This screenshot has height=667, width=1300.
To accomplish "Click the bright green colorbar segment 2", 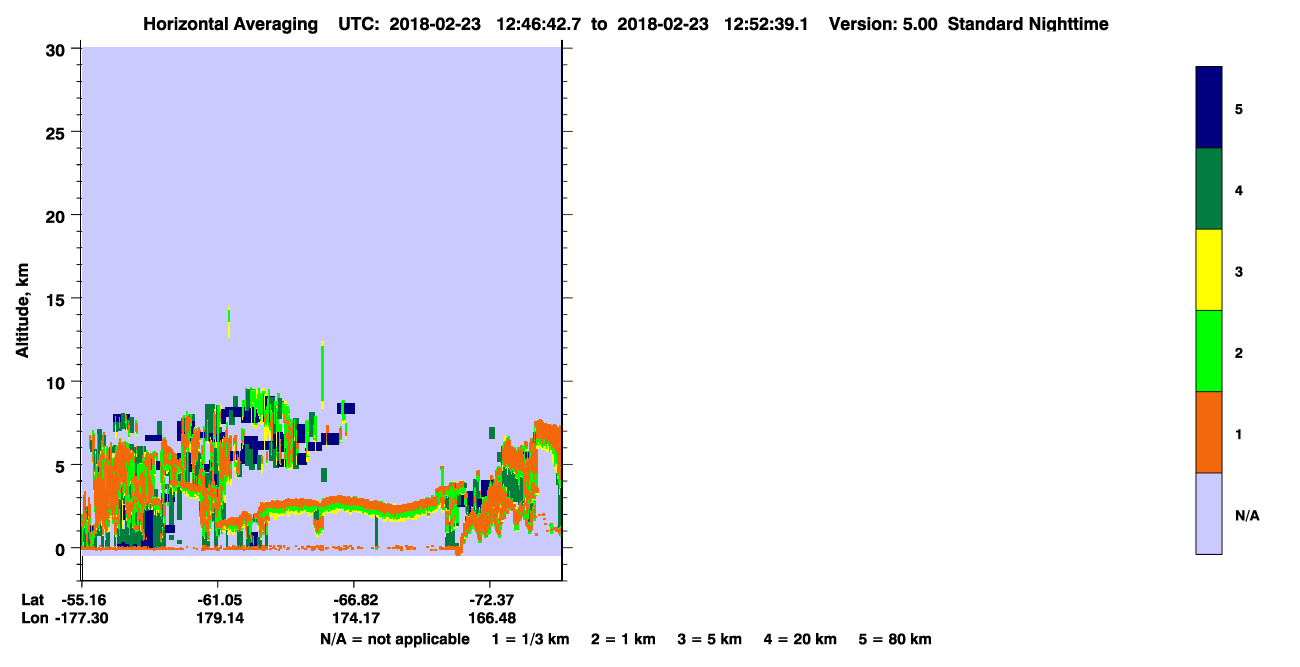I will (x=1209, y=351).
